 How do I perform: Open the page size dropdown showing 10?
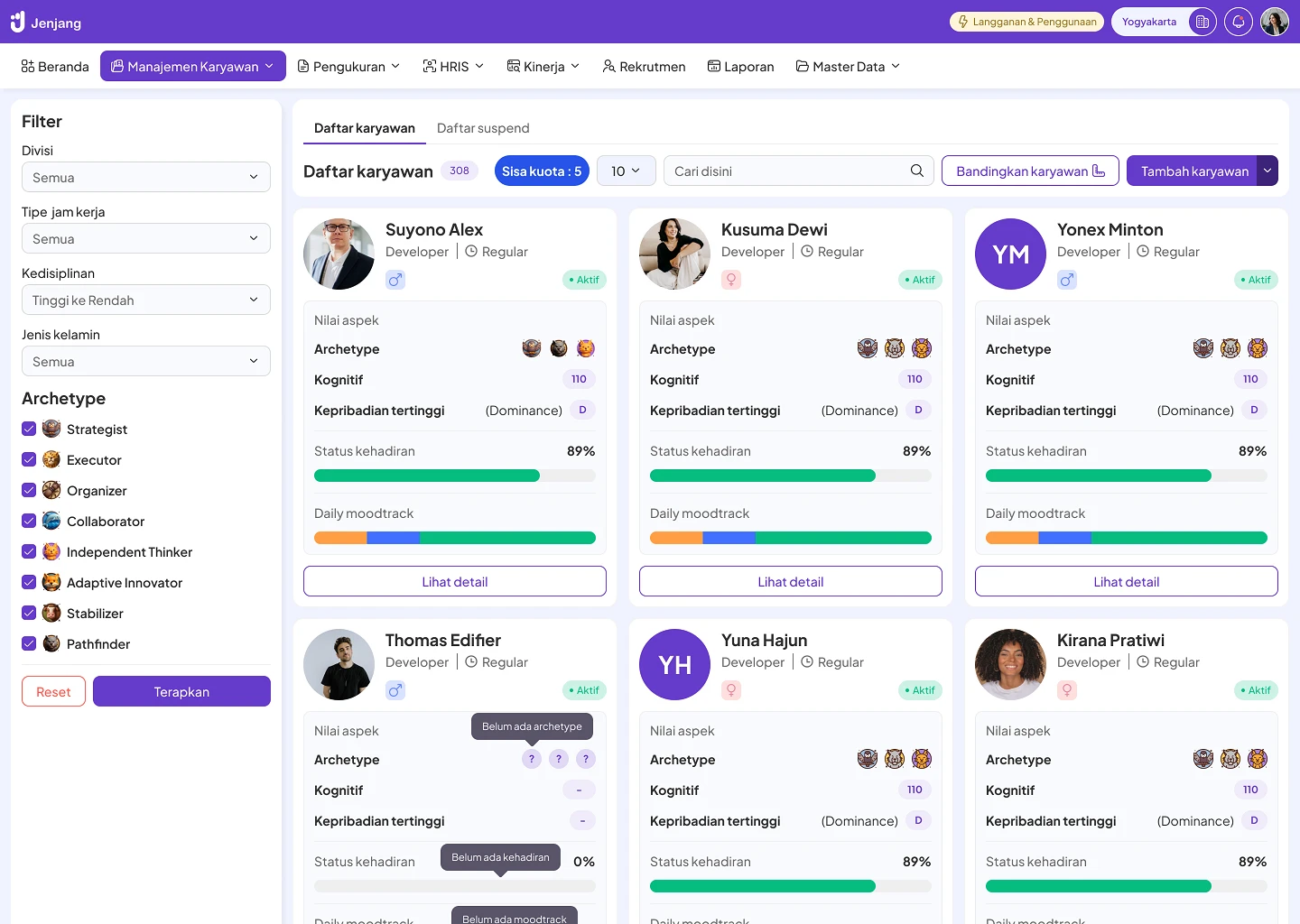tap(626, 171)
